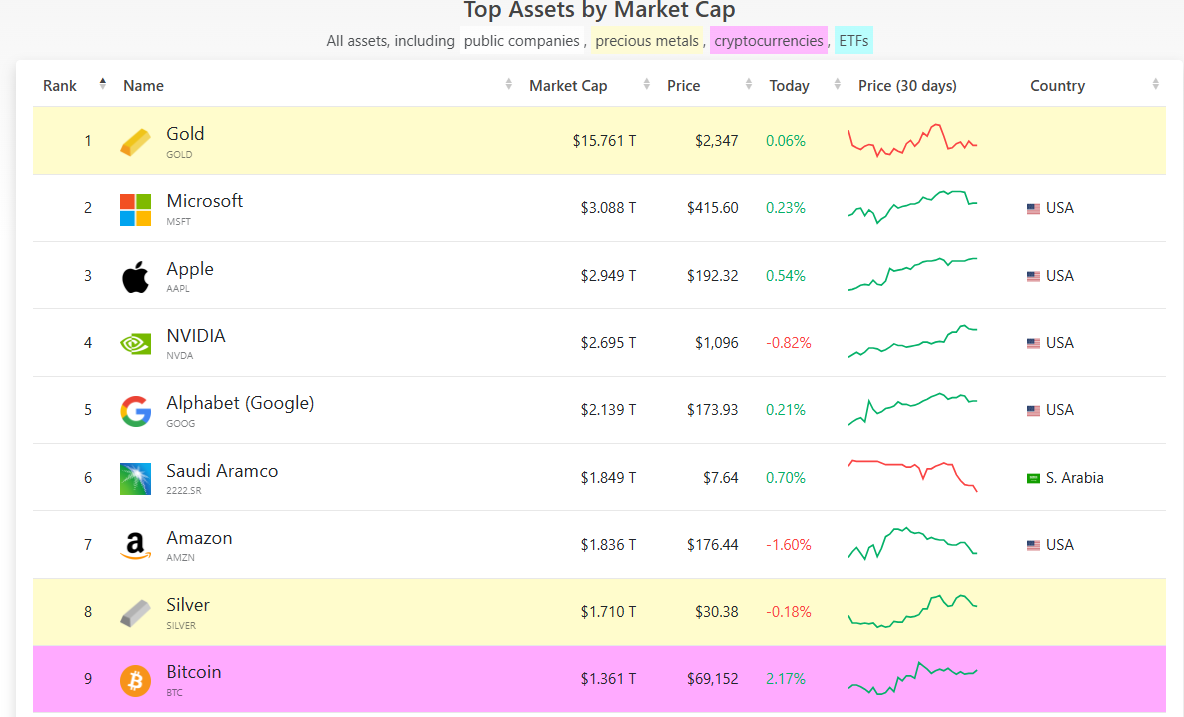This screenshot has width=1184, height=717.
Task: Sort table using Name column arrows
Action: pyautogui.click(x=508, y=84)
